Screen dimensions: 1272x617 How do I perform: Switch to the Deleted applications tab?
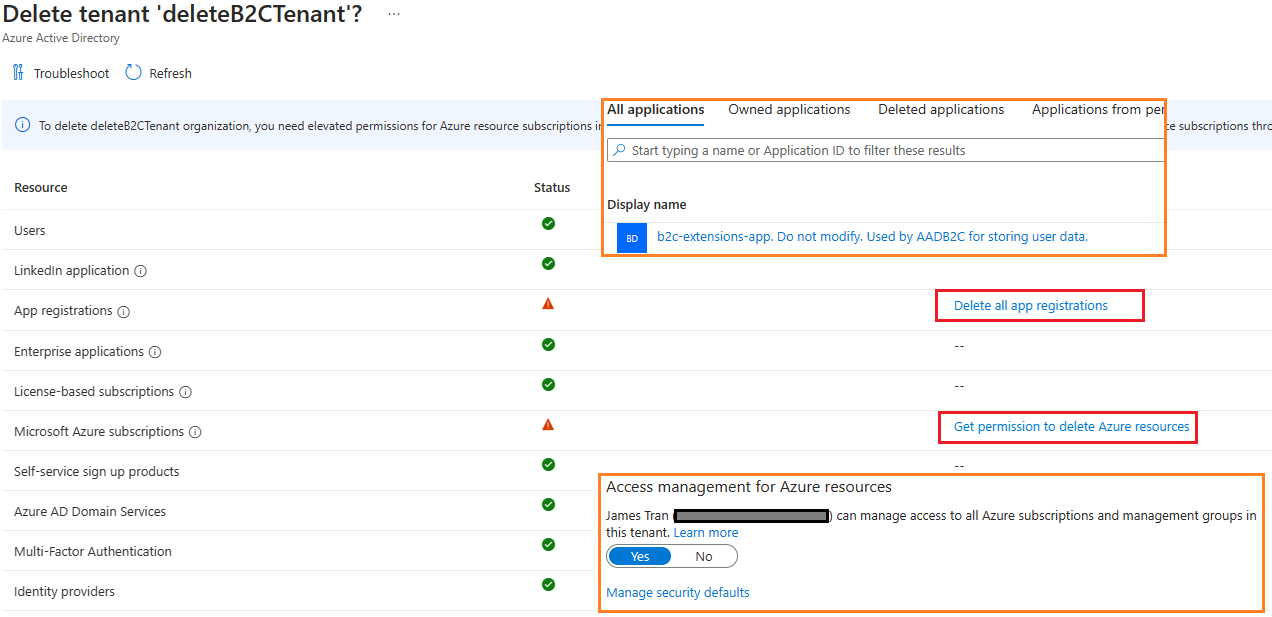point(941,110)
